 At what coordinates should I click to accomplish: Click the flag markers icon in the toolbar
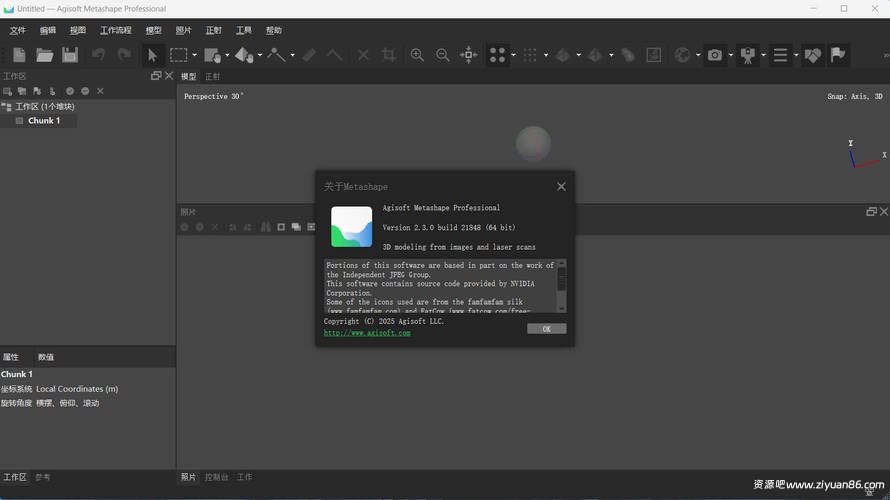[x=838, y=55]
